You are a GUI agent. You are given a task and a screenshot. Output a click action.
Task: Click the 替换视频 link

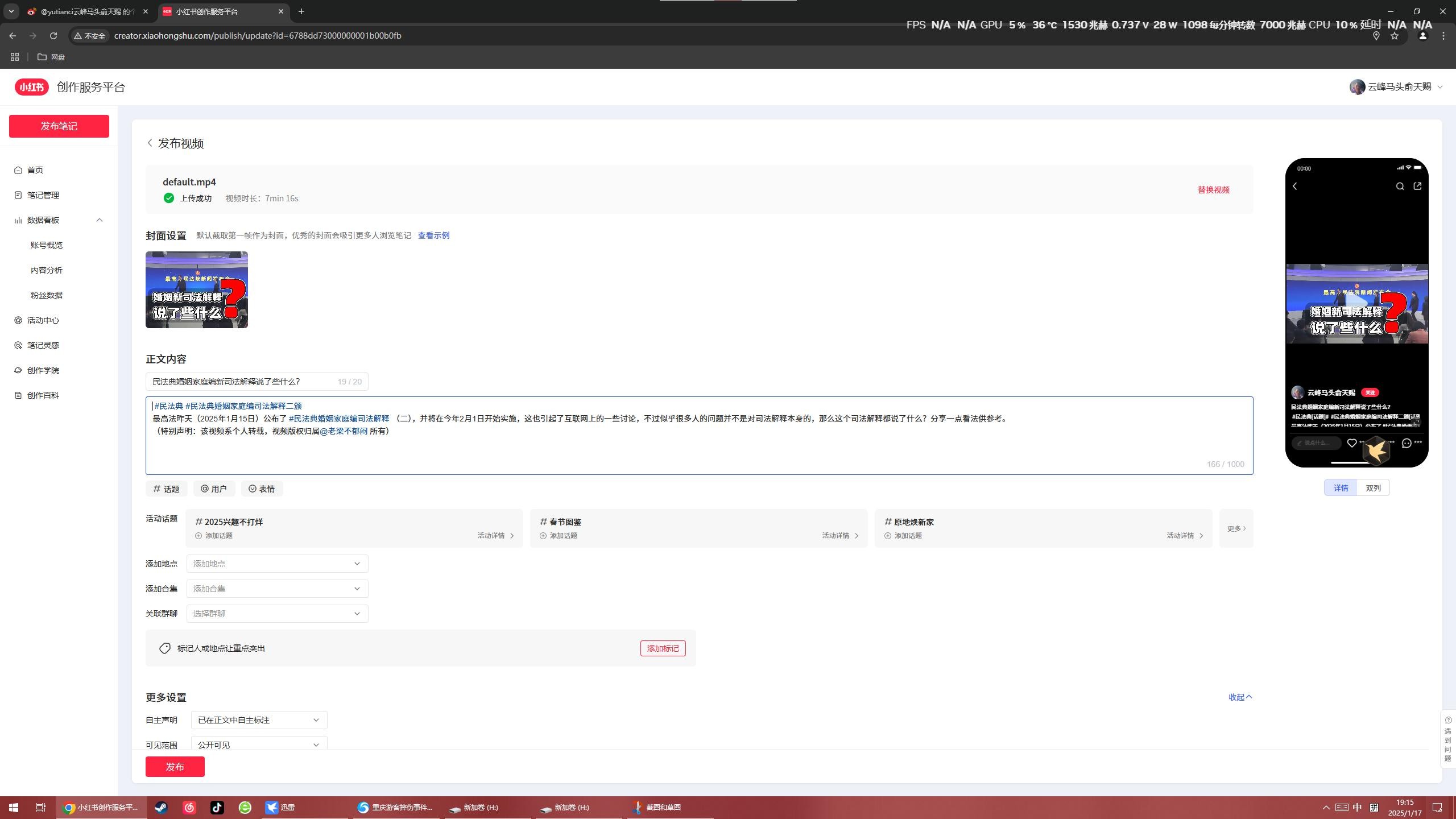coord(1213,190)
